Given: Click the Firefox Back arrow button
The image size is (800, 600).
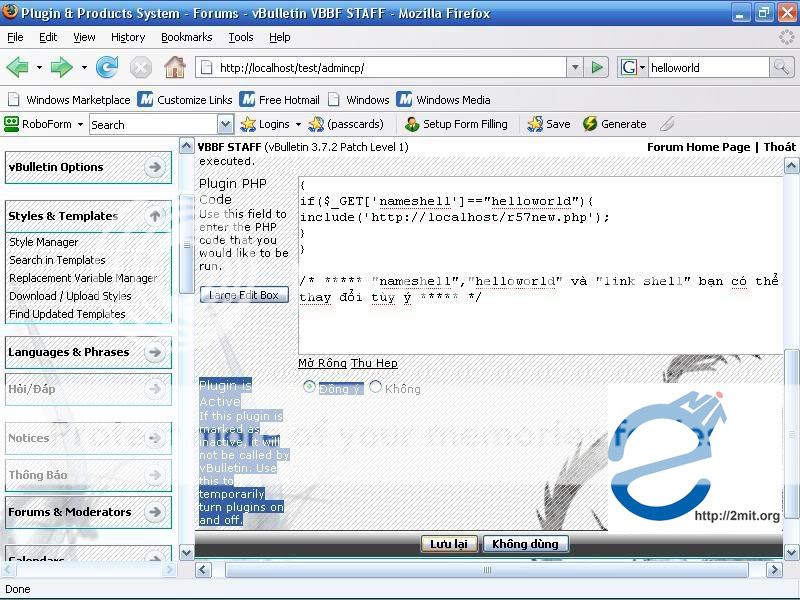Looking at the screenshot, I should point(17,68).
